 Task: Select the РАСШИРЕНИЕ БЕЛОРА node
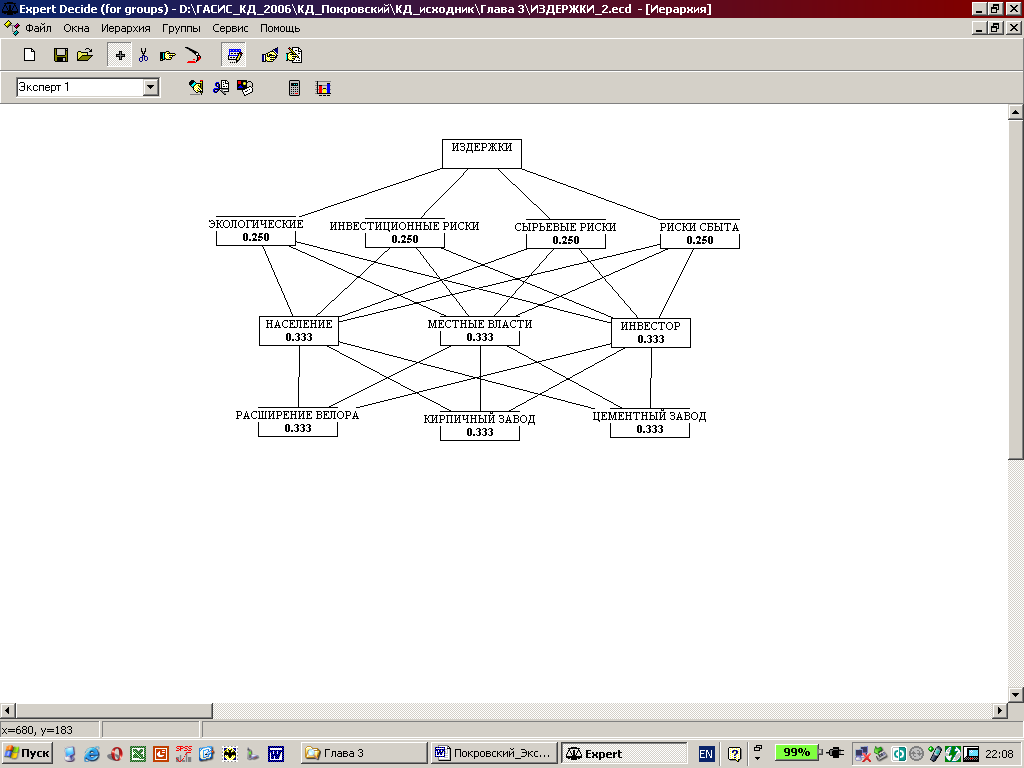pos(297,421)
